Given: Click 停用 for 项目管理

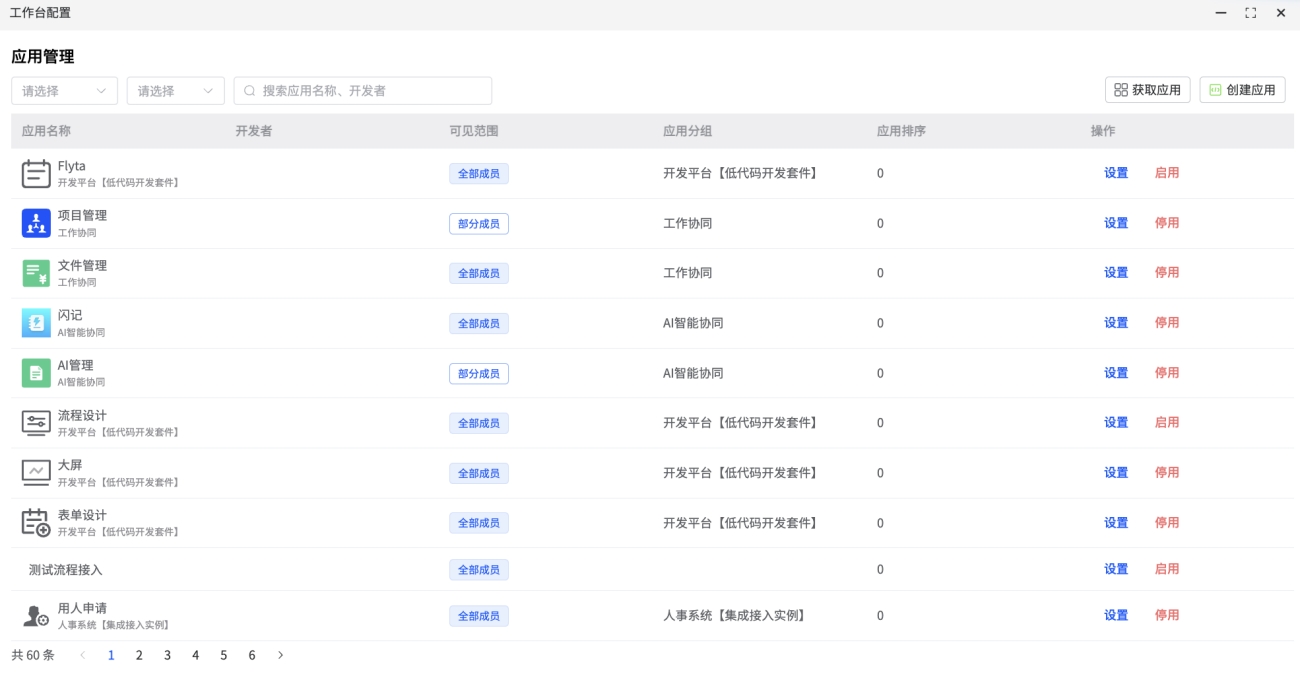Looking at the screenshot, I should pos(1167,223).
